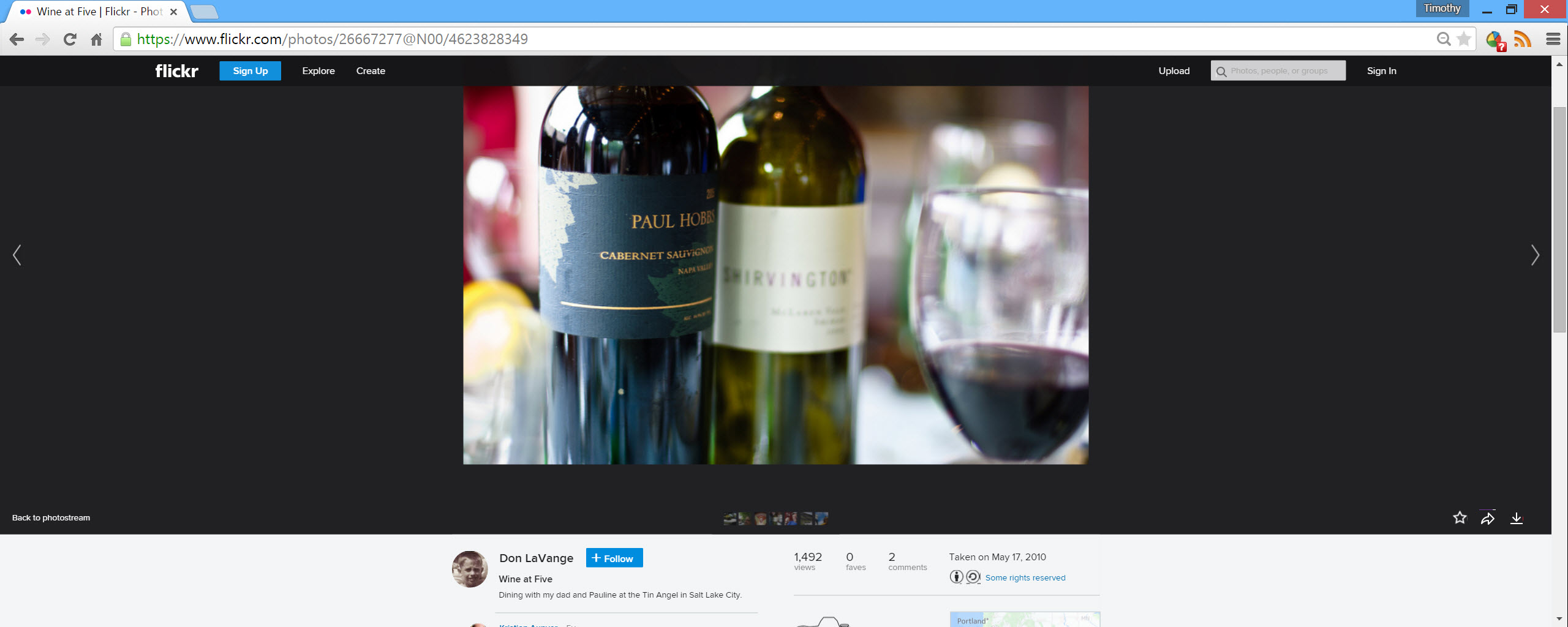Image resolution: width=1568 pixels, height=627 pixels.
Task: Select the seventh filmstrip thumbnail with blue sky
Action: [x=822, y=519]
